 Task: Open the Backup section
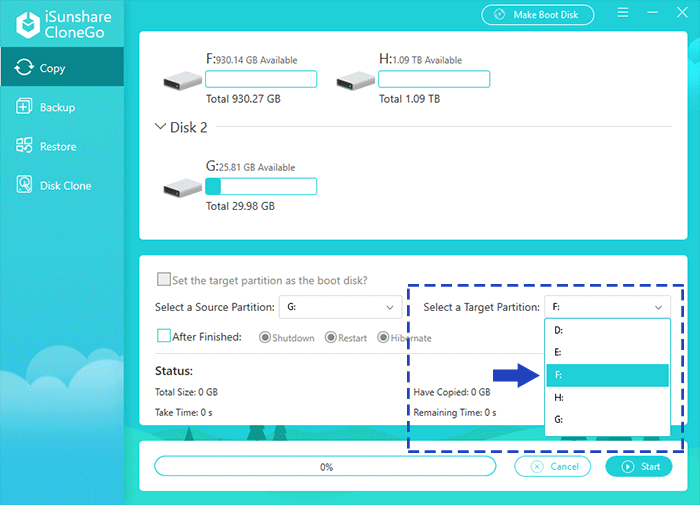(x=62, y=107)
